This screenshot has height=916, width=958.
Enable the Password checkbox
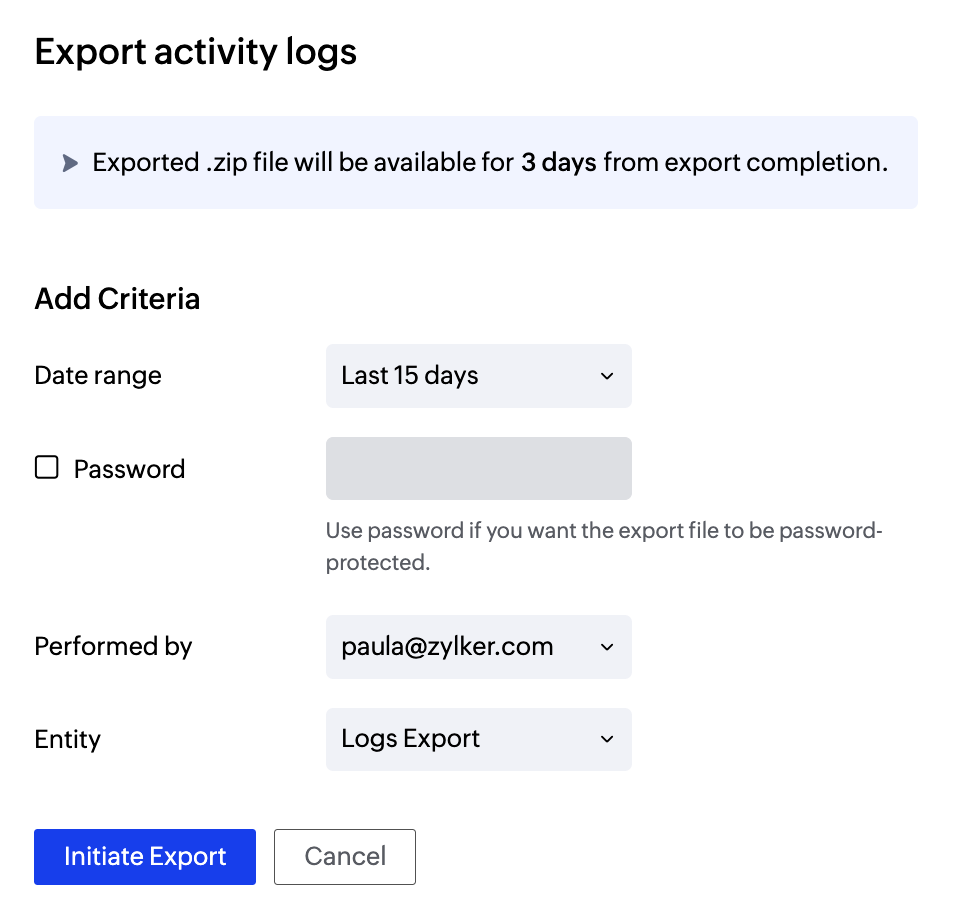point(47,468)
